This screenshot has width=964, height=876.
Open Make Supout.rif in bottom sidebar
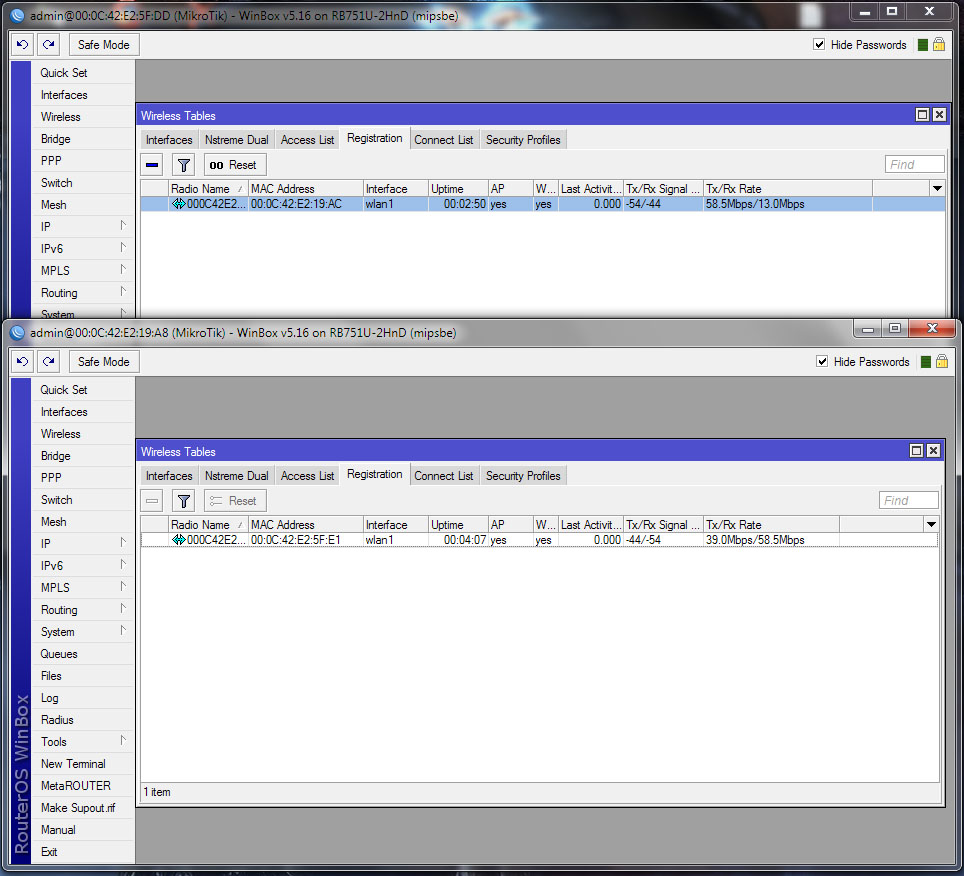(77, 808)
